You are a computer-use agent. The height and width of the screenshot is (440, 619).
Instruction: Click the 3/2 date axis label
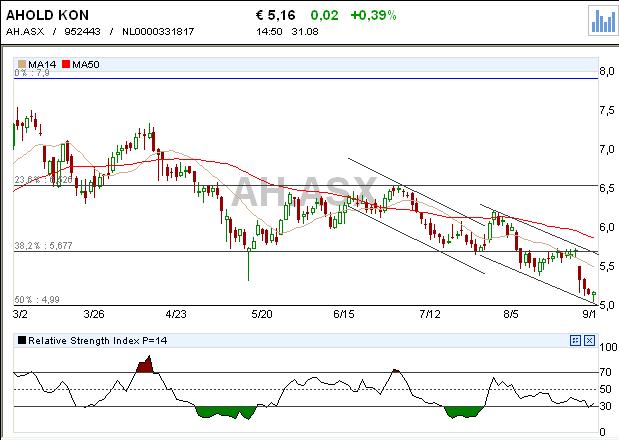tap(20, 314)
